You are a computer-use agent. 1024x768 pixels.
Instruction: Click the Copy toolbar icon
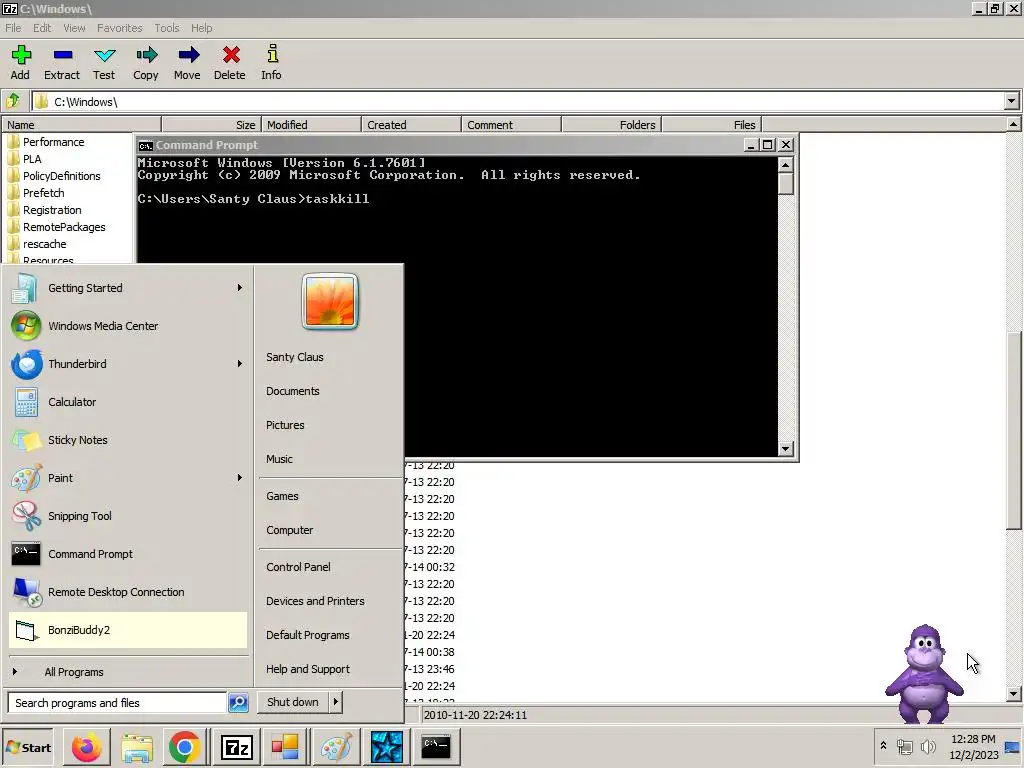146,55
